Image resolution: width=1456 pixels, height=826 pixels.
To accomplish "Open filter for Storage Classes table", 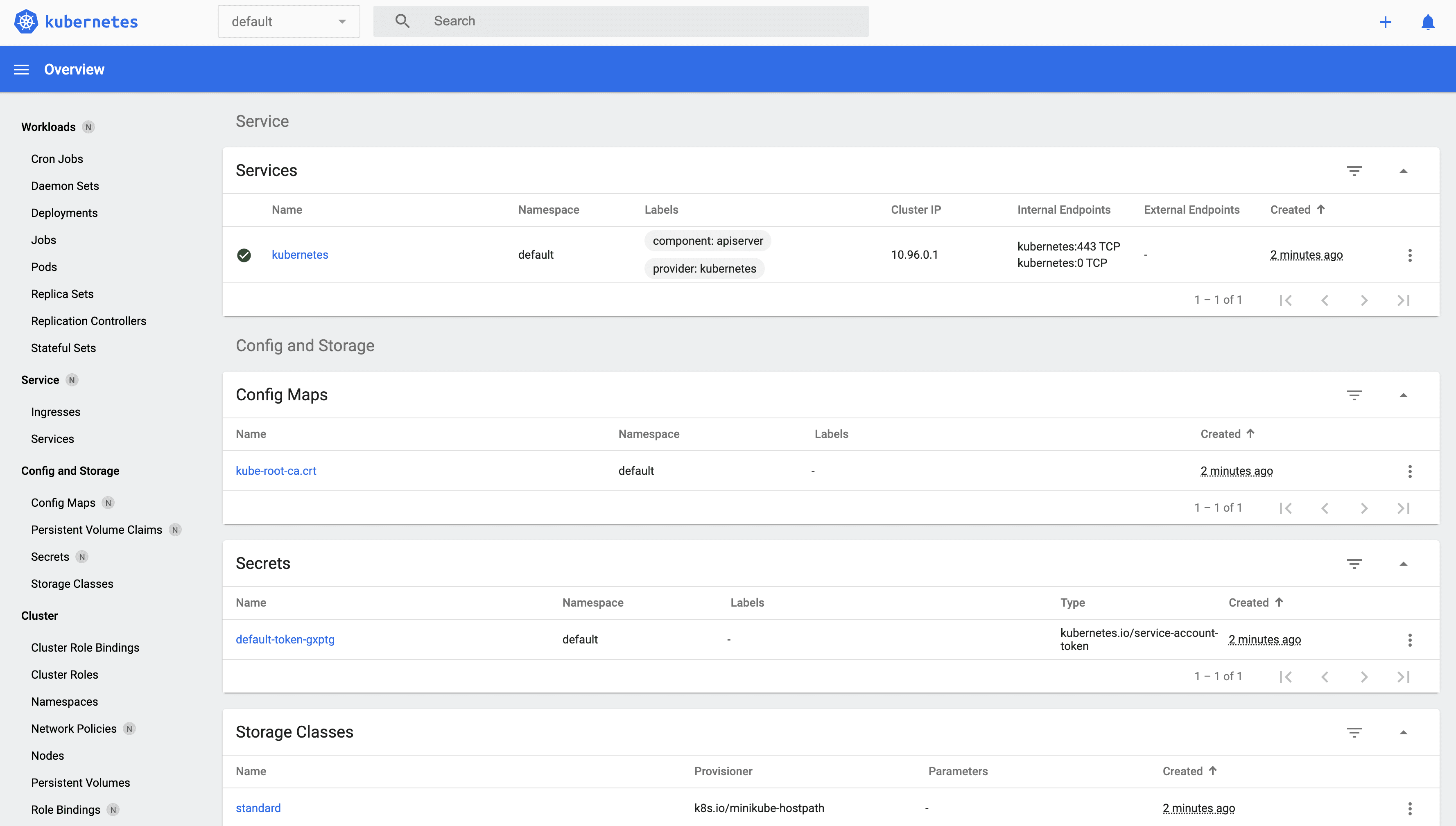I will 1354,732.
